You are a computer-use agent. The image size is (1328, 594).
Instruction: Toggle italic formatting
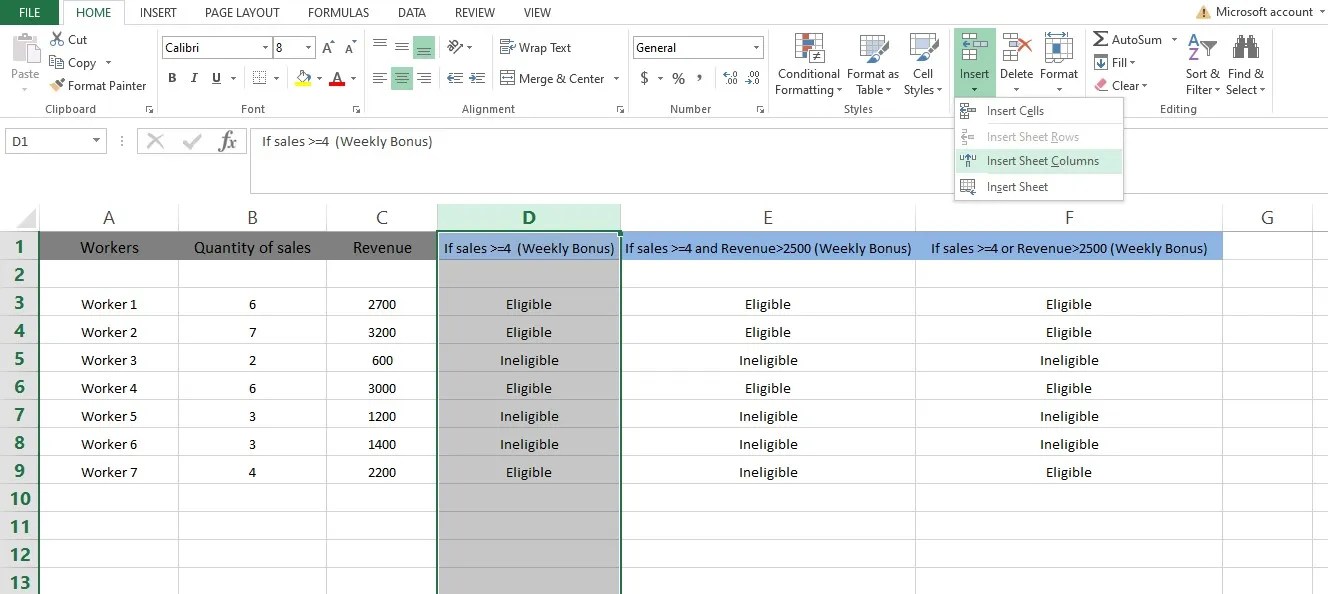point(192,77)
